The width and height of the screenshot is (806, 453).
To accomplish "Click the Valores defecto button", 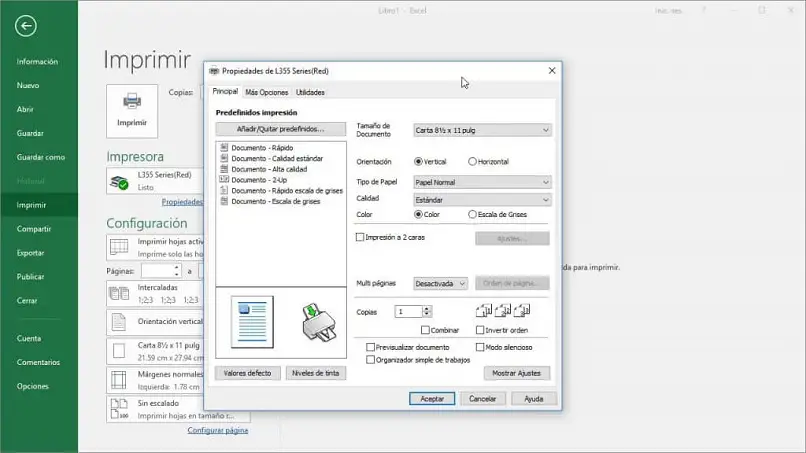I will [x=247, y=373].
